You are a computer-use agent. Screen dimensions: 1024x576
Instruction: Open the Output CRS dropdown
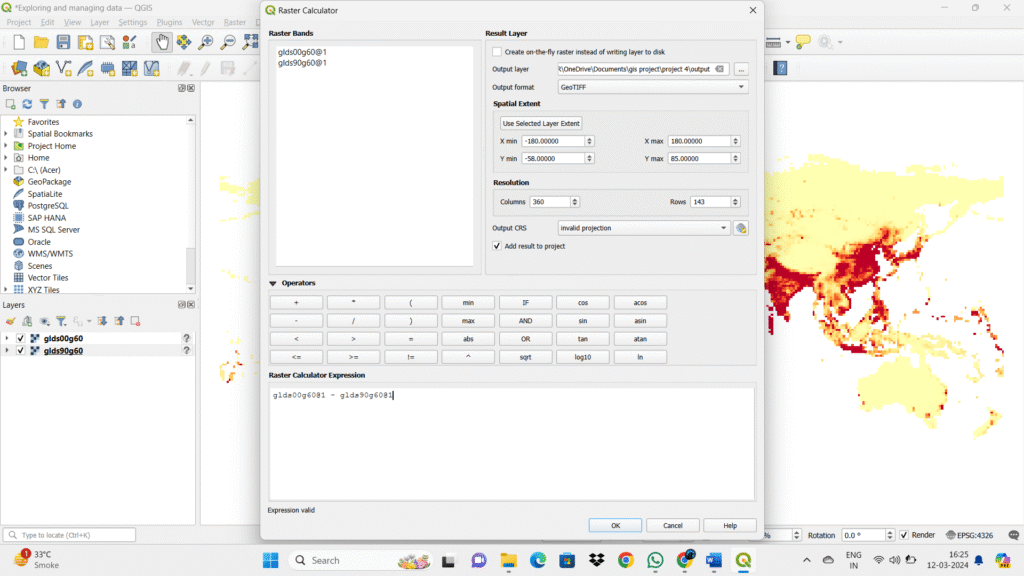pos(643,228)
